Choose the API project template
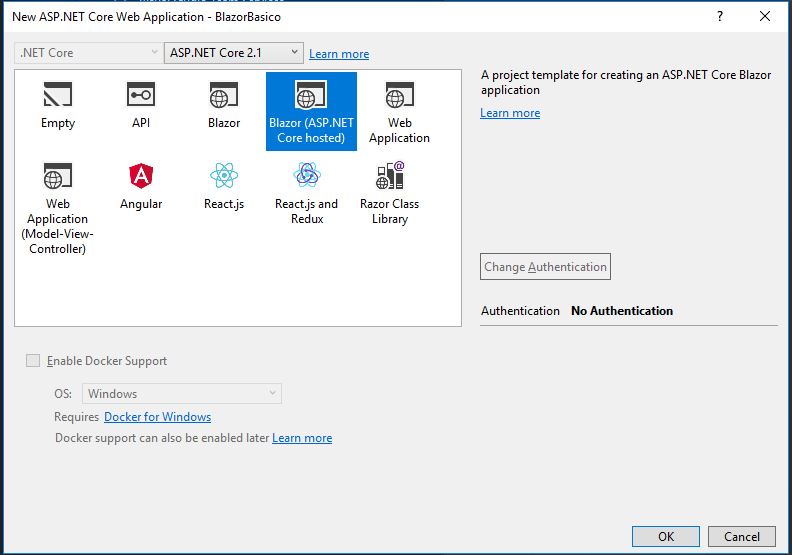Screen dimensions: 792x555 pos(141,96)
